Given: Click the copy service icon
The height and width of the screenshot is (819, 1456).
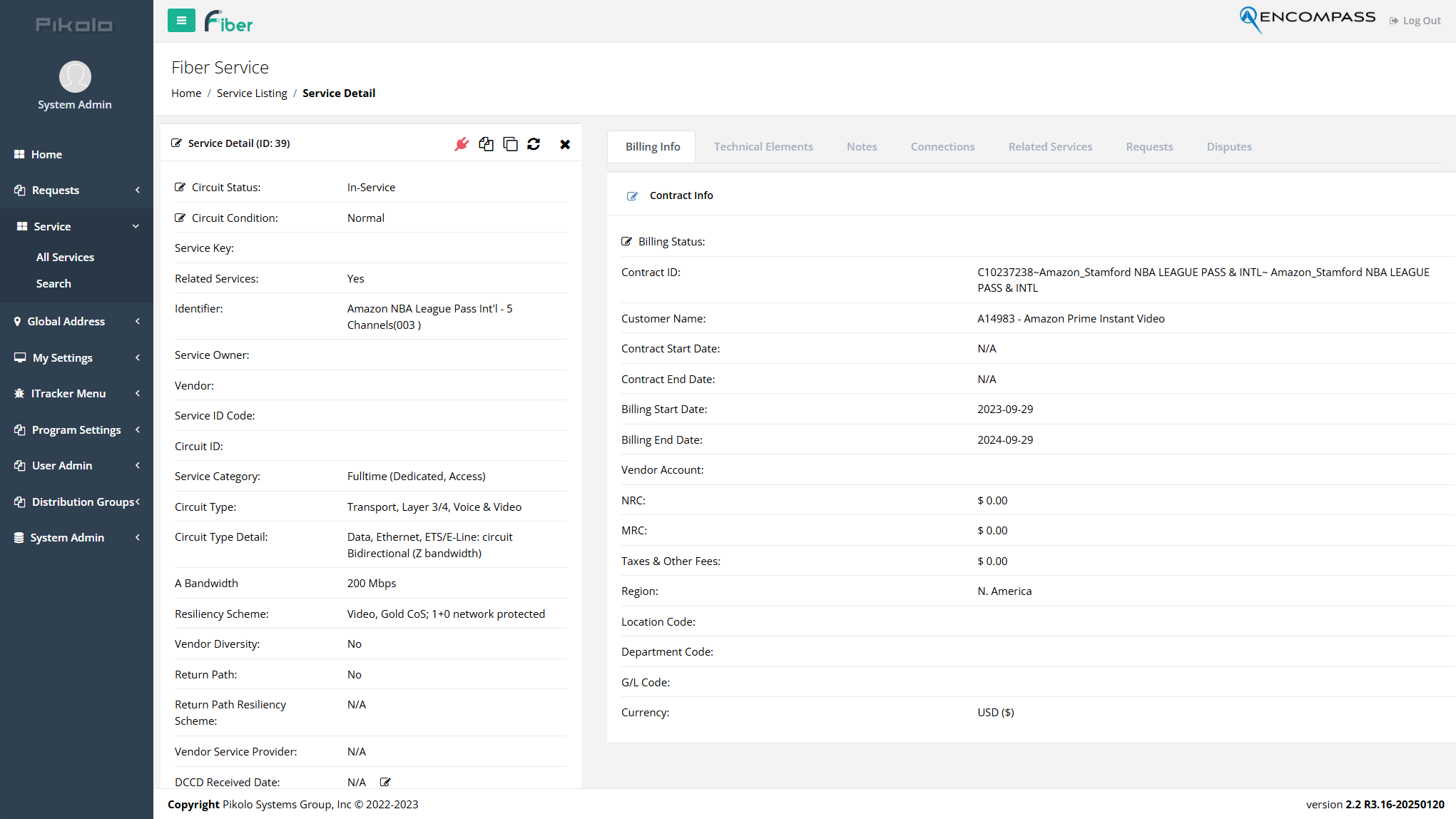Looking at the screenshot, I should (511, 143).
